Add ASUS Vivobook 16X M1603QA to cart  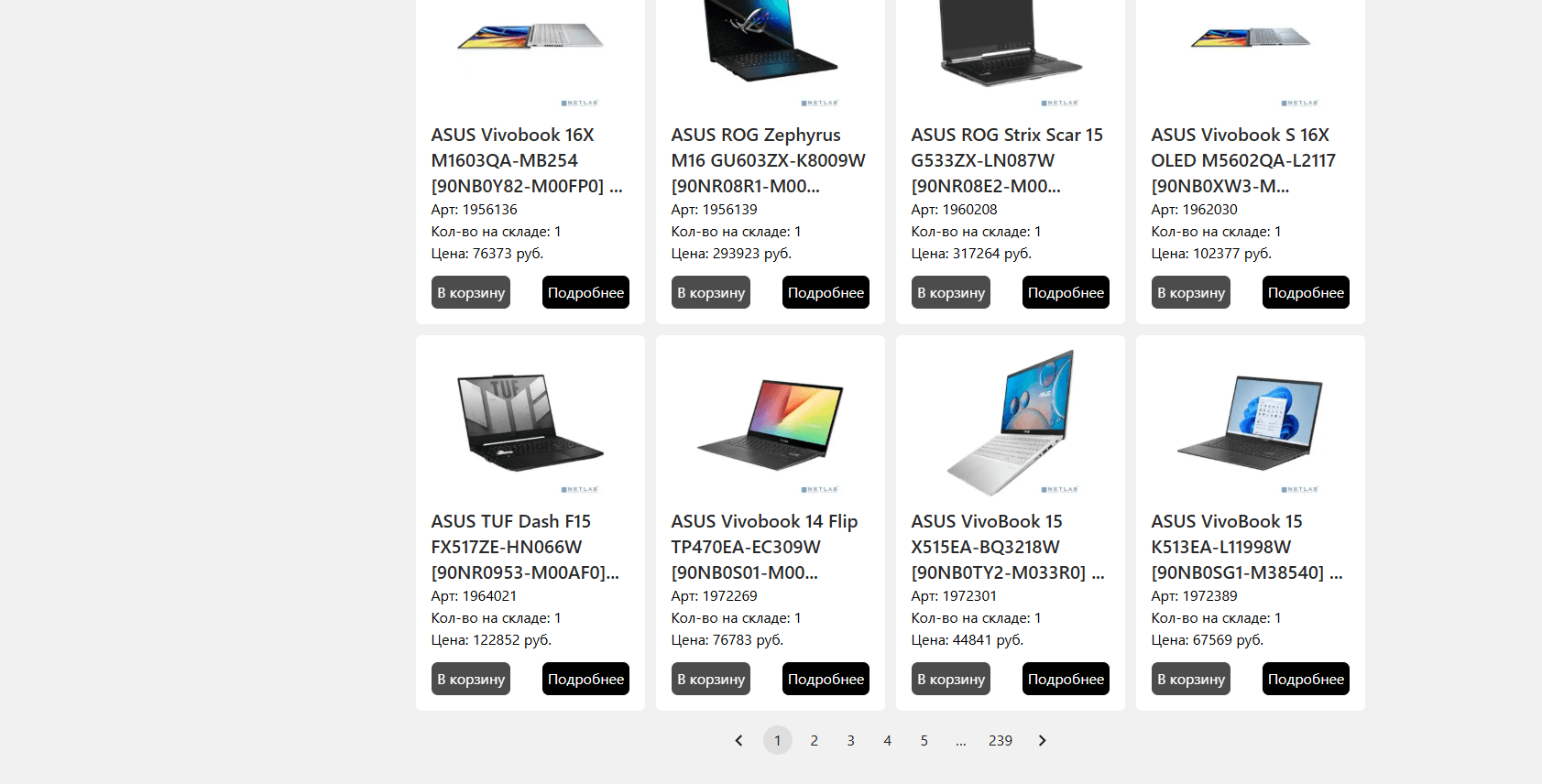click(x=471, y=292)
